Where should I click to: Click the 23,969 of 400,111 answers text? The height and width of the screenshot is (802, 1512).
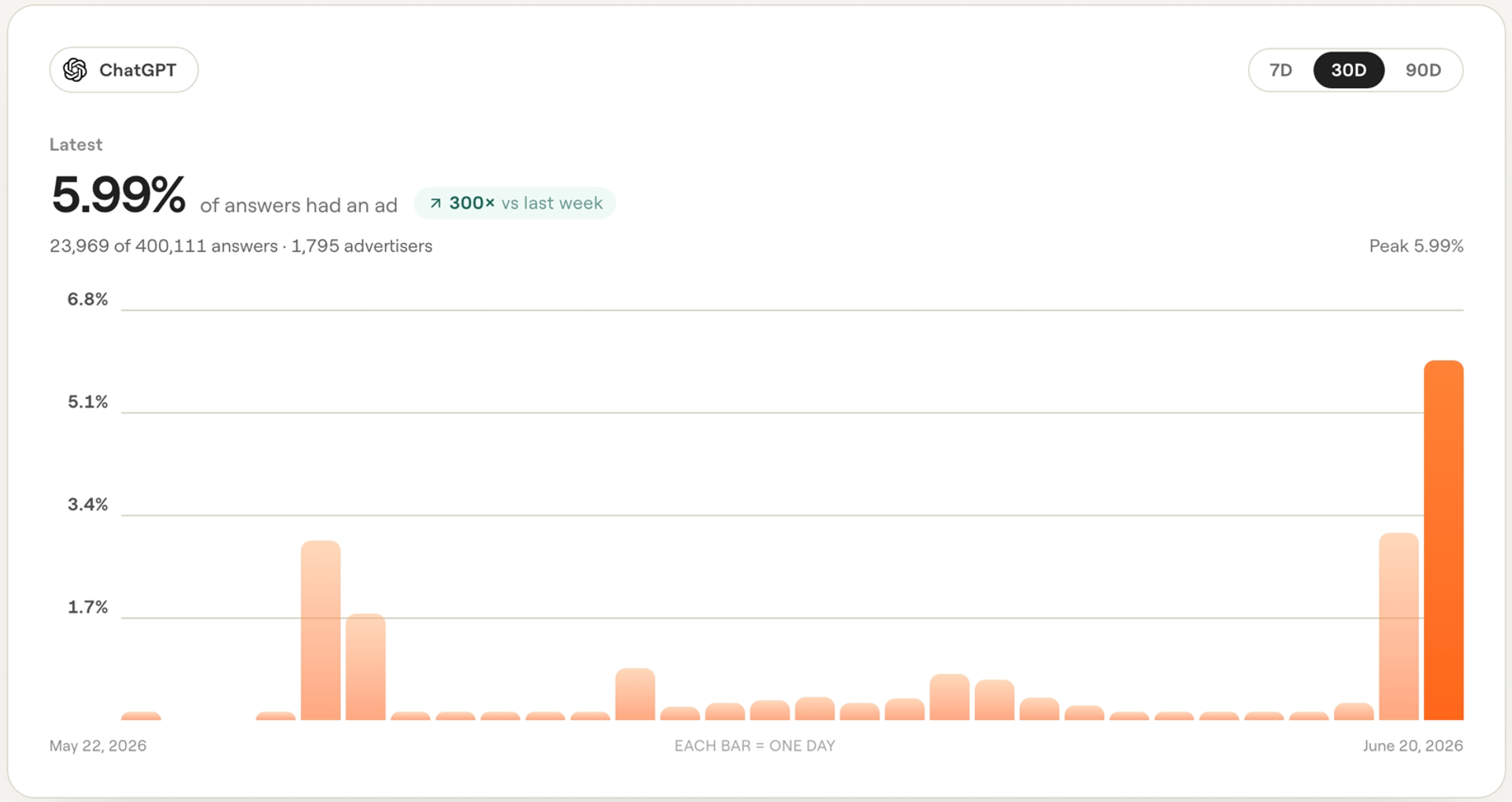click(164, 246)
